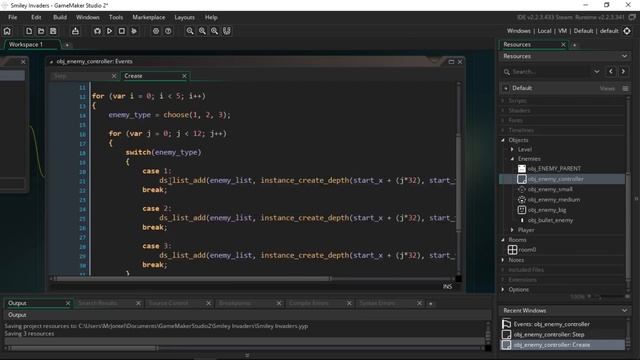640x360 pixels.
Task: Expand the Notes folder
Action: coord(503,260)
